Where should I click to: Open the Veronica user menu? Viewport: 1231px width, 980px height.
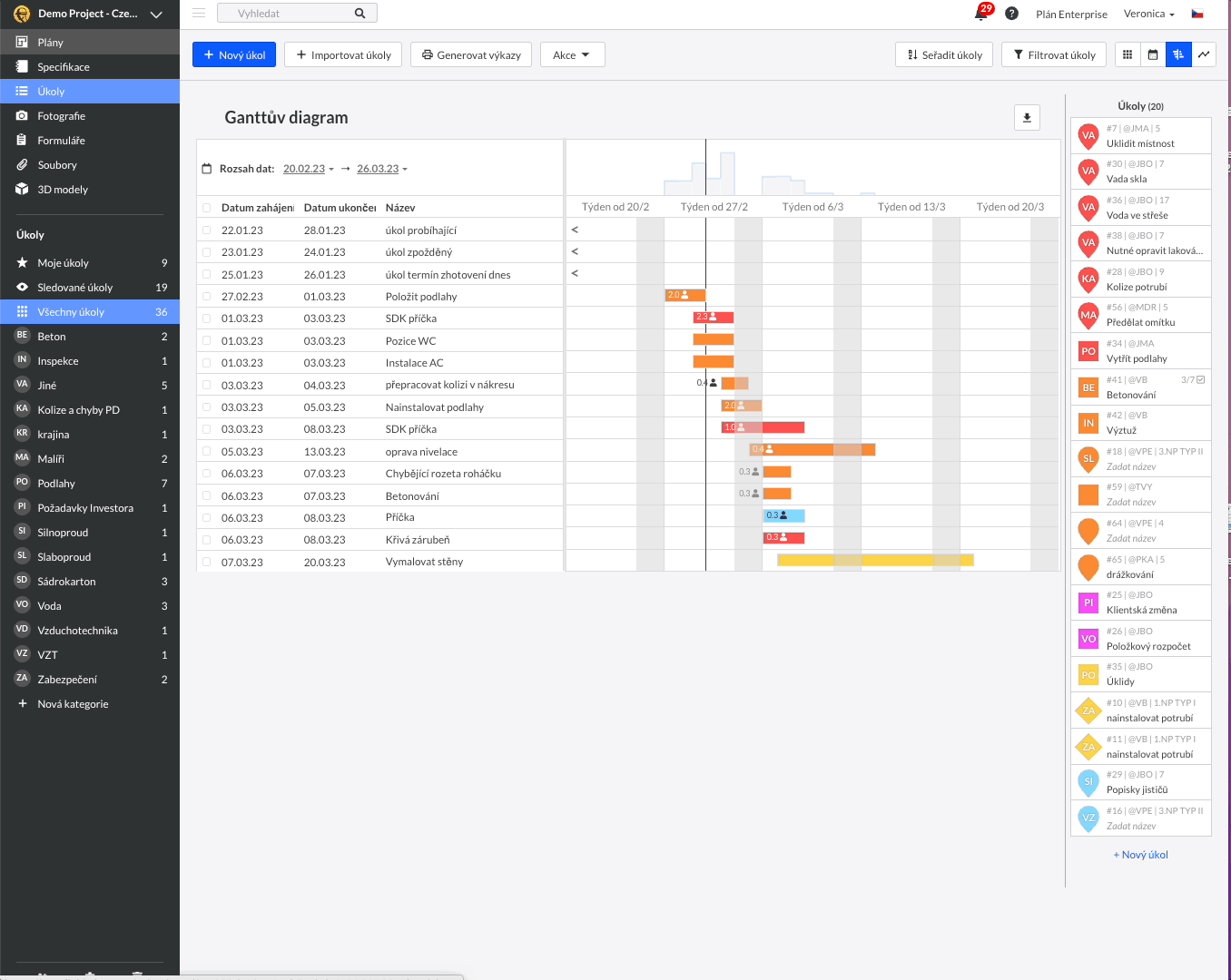(x=1148, y=14)
